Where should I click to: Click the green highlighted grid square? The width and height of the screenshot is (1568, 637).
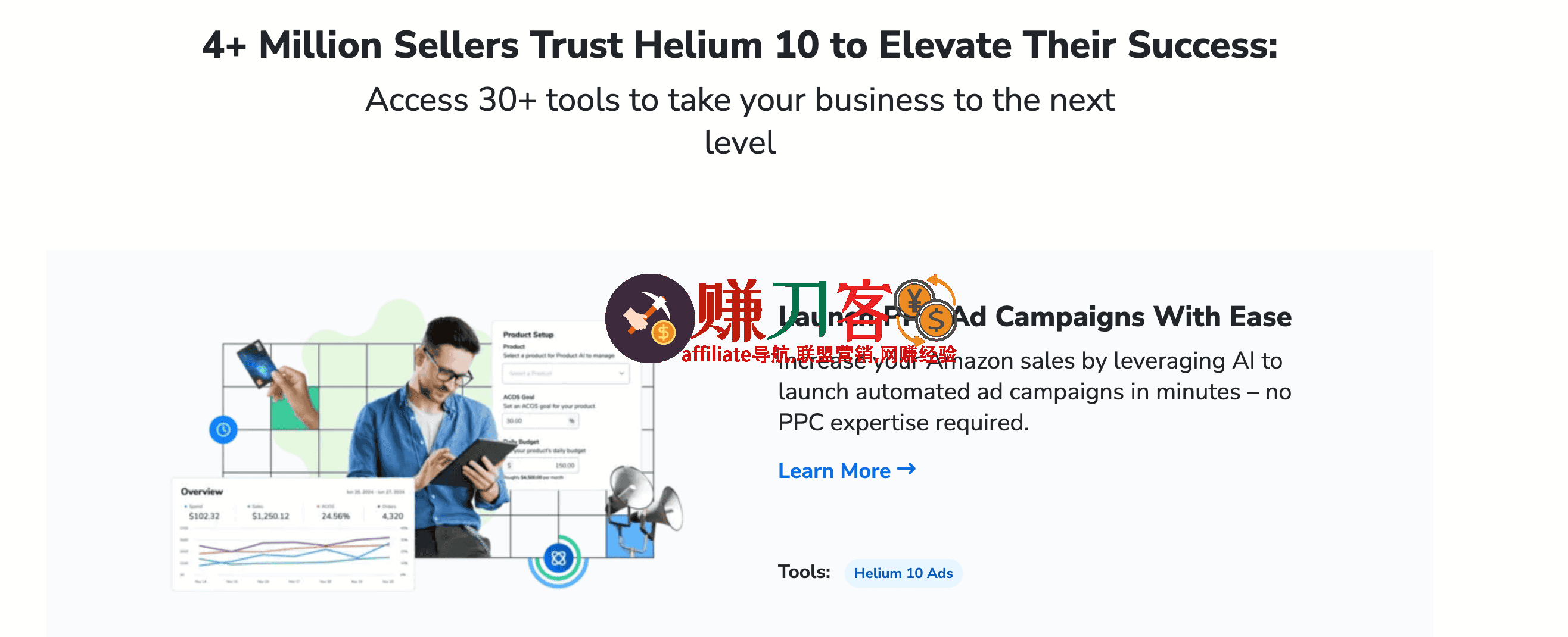[295, 408]
